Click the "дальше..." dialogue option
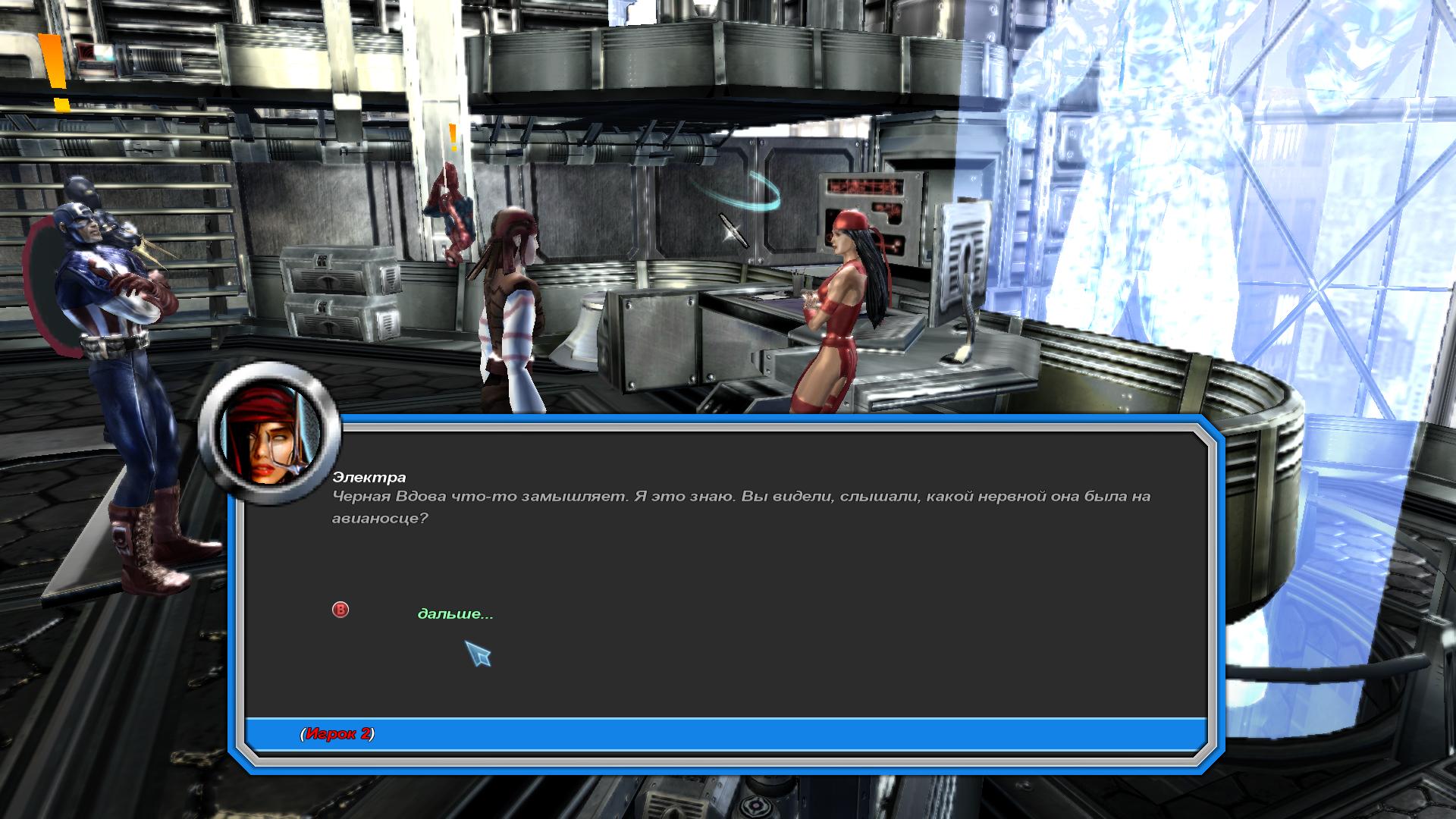This screenshot has width=1456, height=819. (x=455, y=613)
